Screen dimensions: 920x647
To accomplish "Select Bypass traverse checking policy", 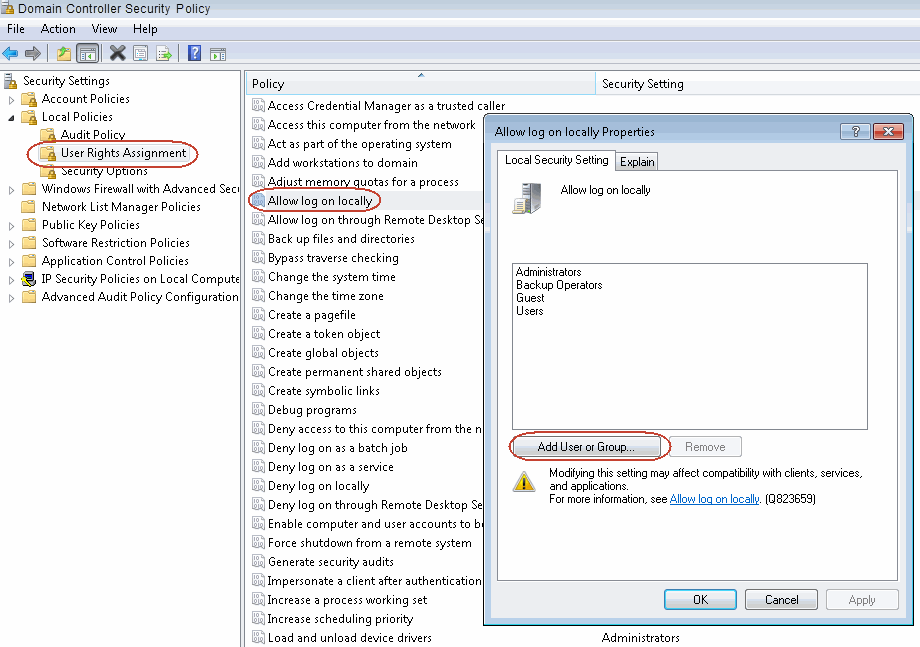I will point(333,258).
